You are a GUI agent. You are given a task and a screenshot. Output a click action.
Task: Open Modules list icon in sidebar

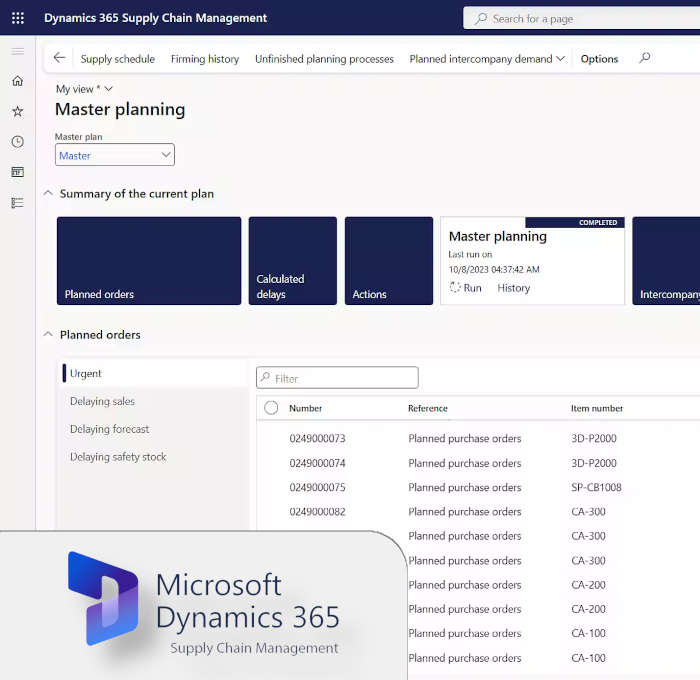click(18, 203)
